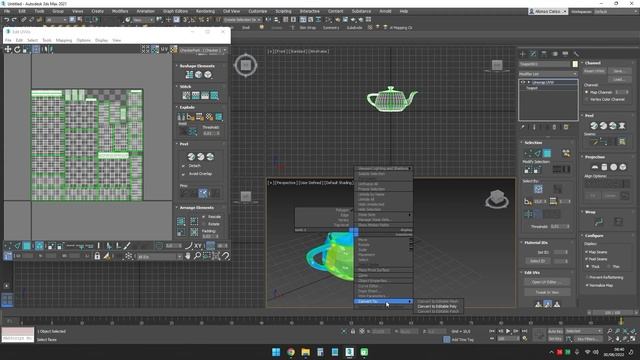This screenshot has width=640, height=360.
Task: Open the Mapping menu in Edit UVWs window
Action: coord(64,40)
